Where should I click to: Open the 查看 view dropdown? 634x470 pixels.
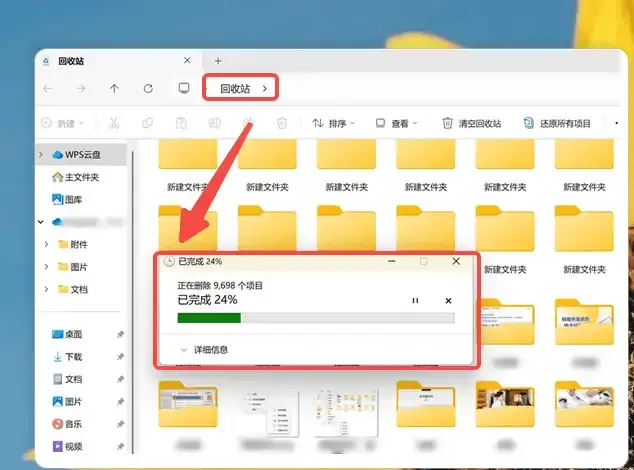[396, 123]
